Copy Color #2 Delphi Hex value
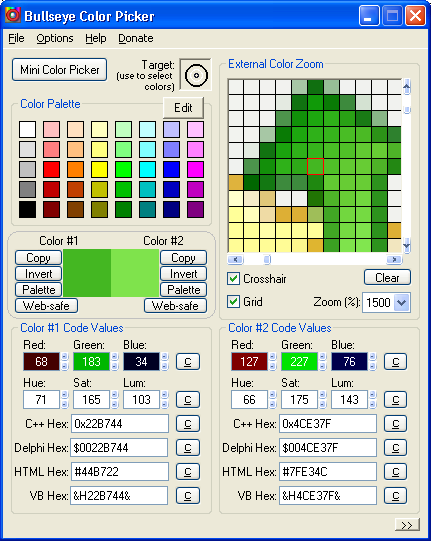 396,447
